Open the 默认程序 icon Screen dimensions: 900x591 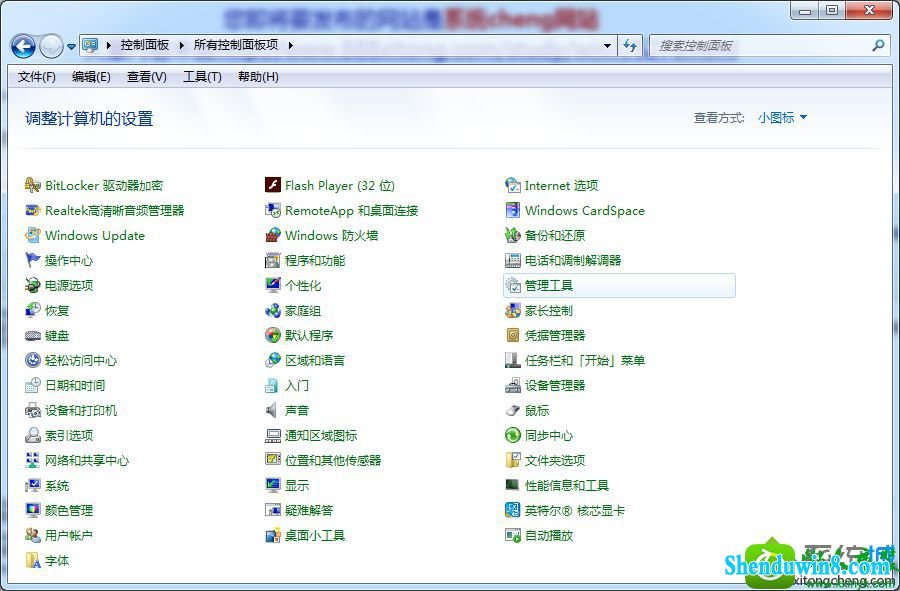(273, 336)
